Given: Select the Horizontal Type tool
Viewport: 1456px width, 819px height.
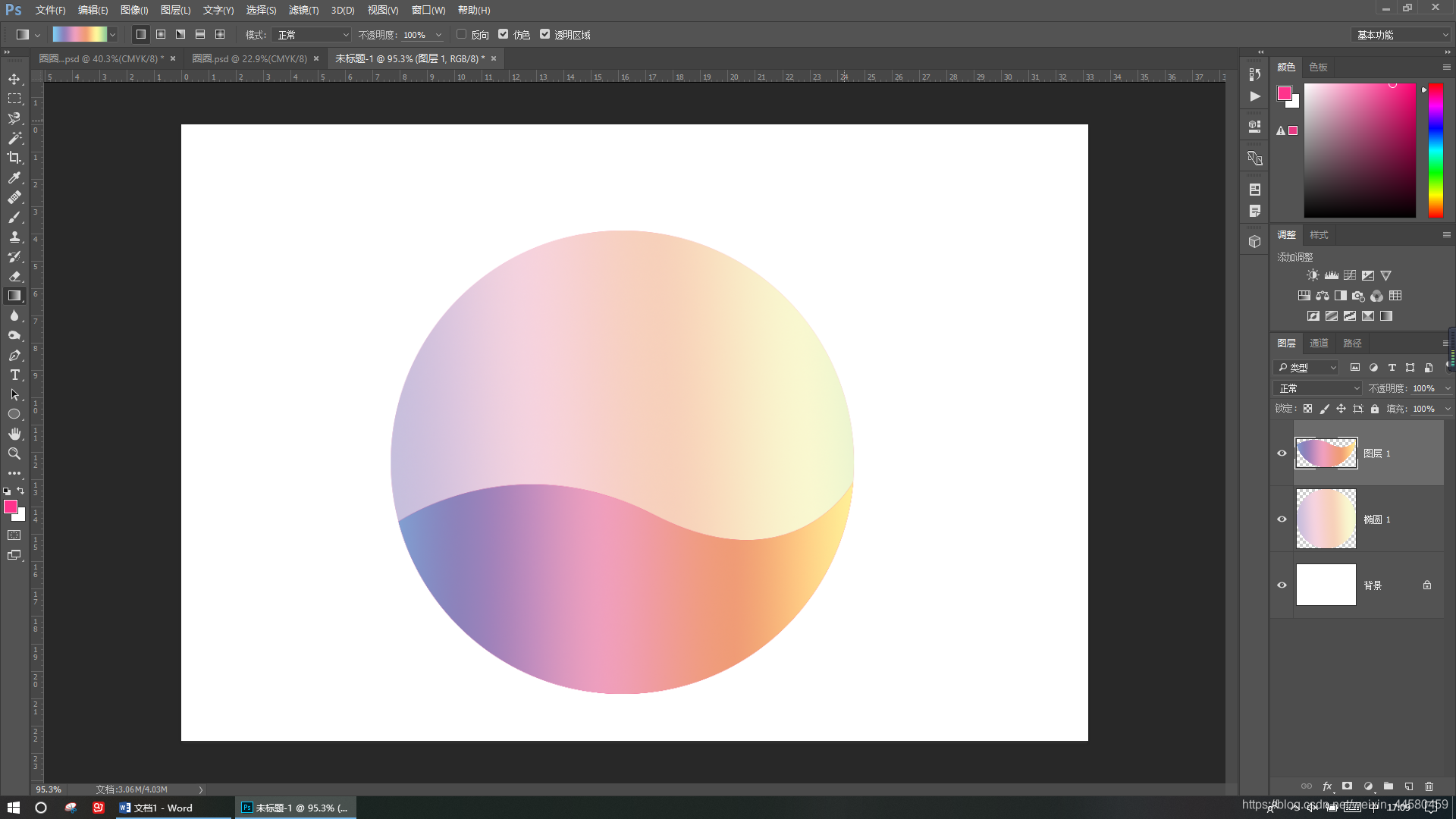Looking at the screenshot, I should click(x=14, y=375).
